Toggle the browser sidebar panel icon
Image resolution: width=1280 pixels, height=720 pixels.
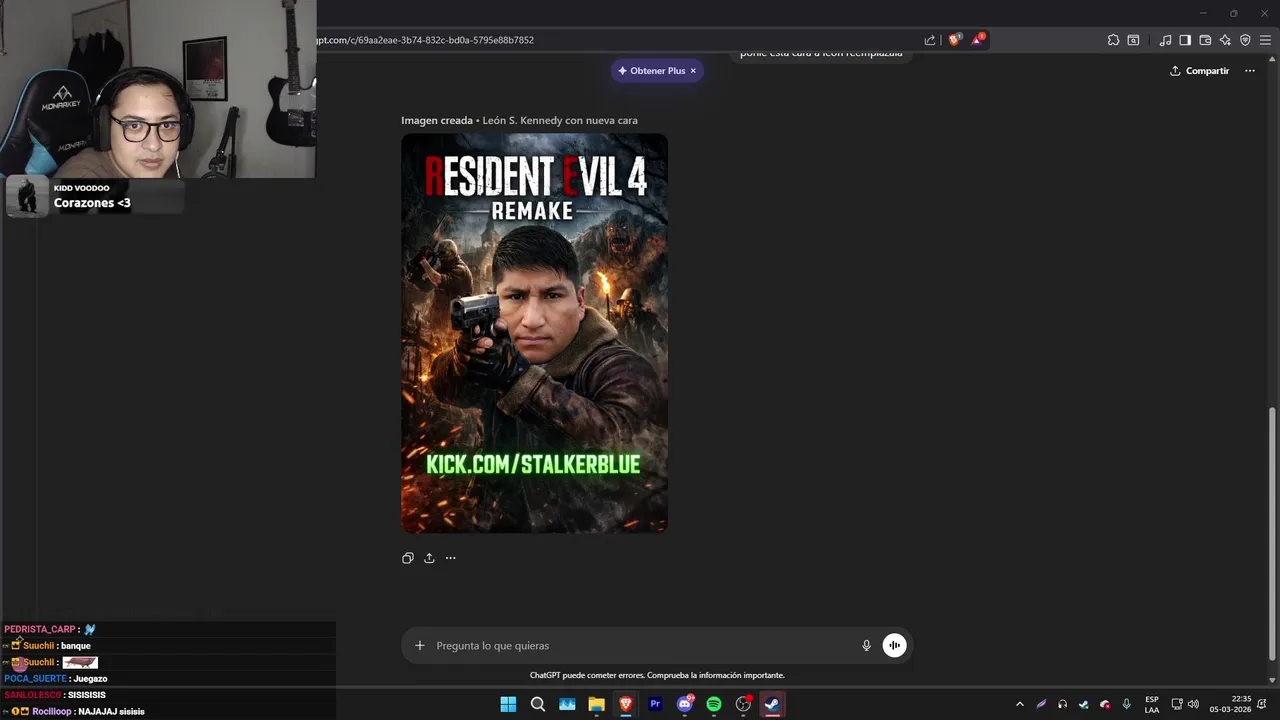pyautogui.click(x=1185, y=40)
